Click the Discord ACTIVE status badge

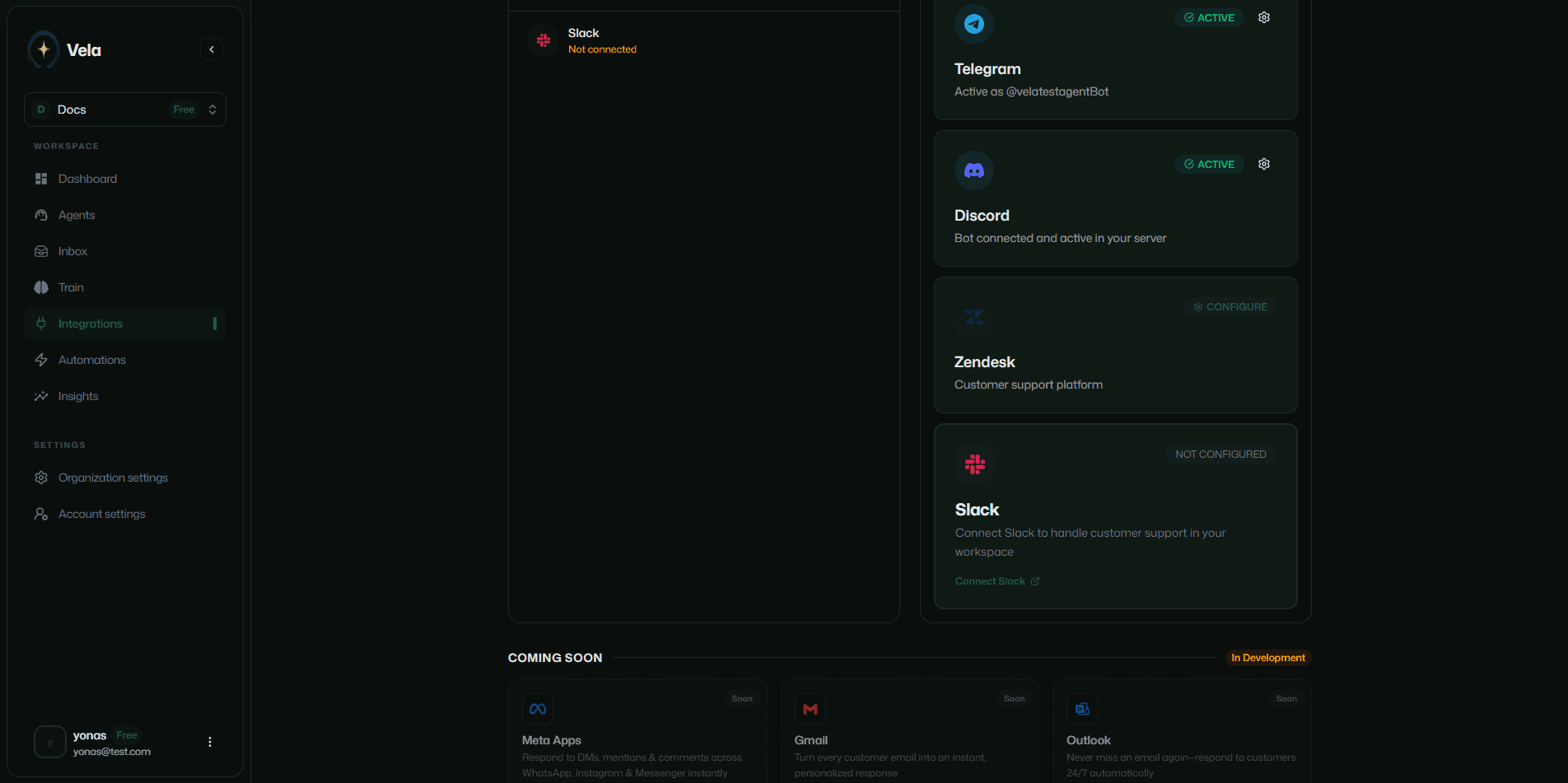[1209, 164]
